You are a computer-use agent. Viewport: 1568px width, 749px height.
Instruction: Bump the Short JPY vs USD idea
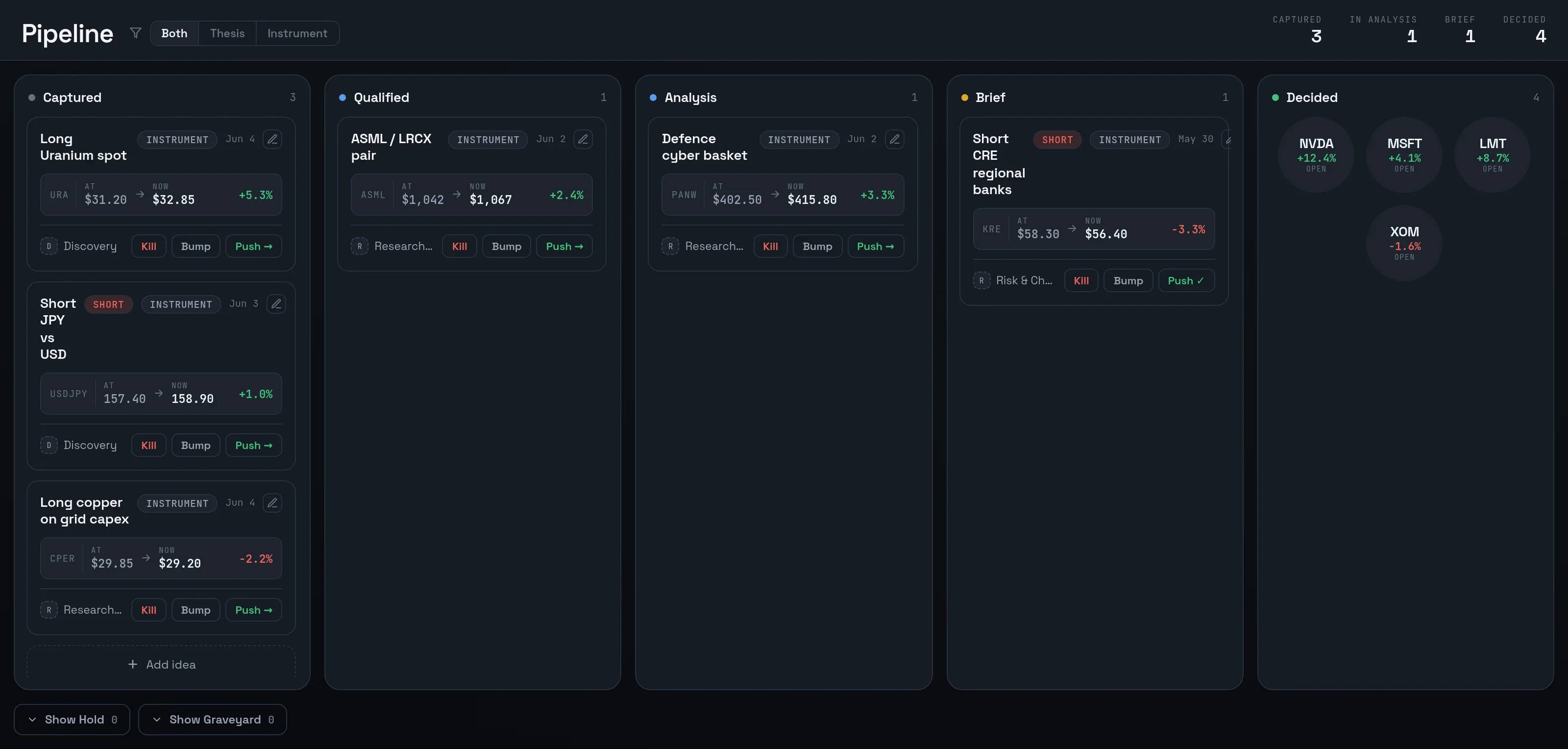pos(196,445)
